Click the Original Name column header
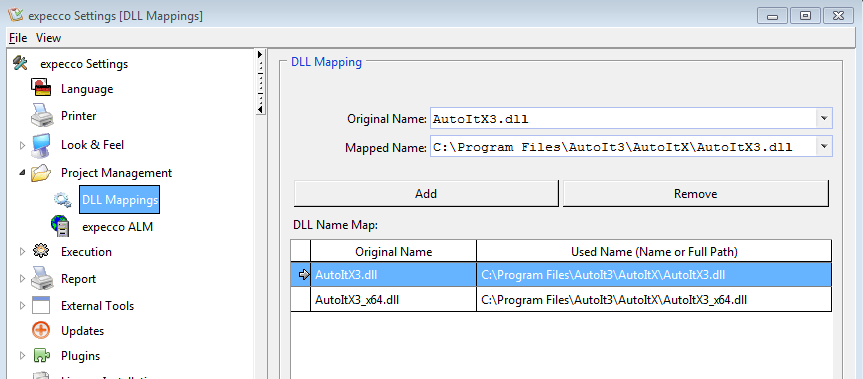The height and width of the screenshot is (379, 863). 394,251
